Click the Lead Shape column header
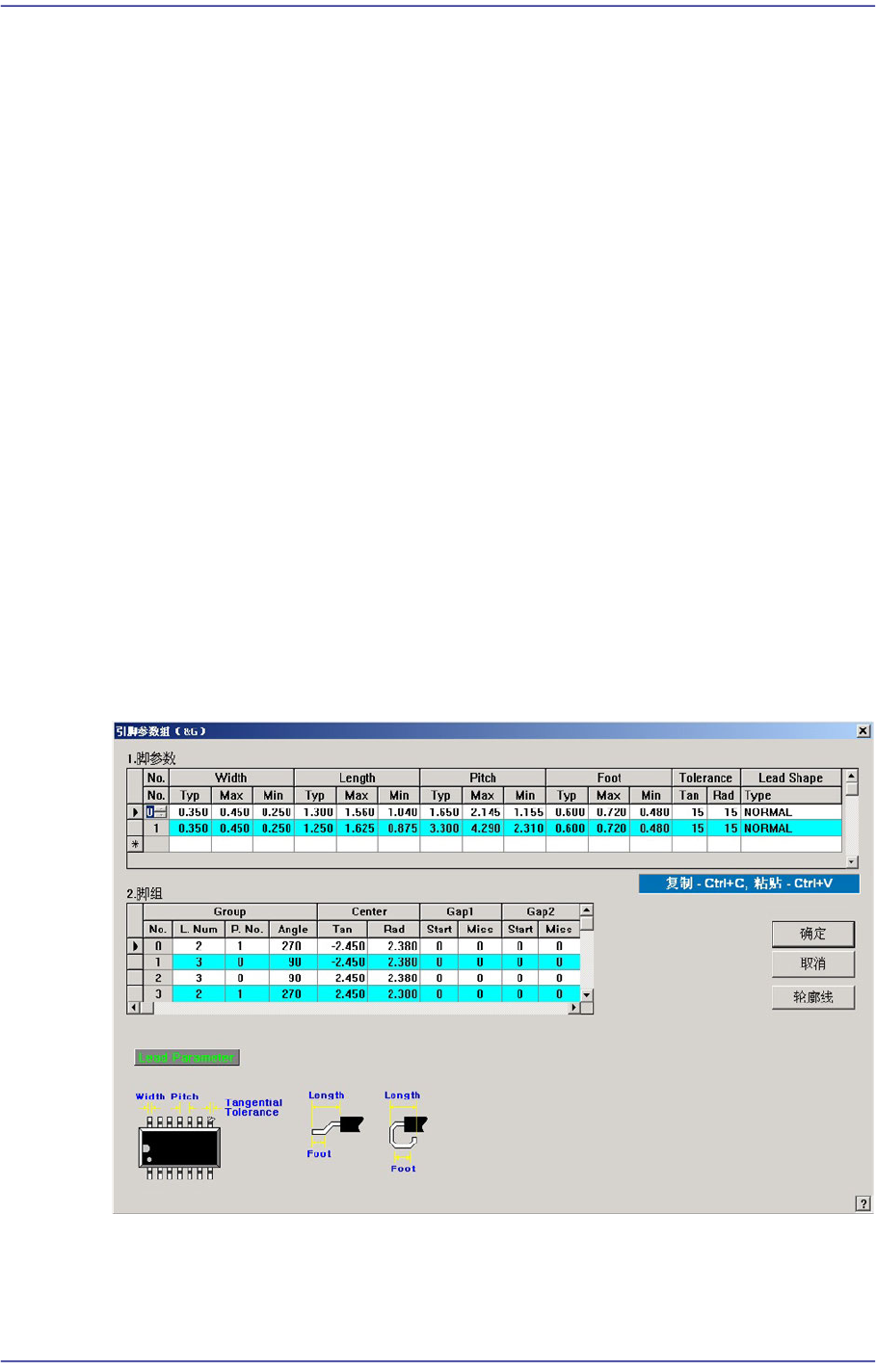Image resolution: width=876 pixels, height=1372 pixels. pyautogui.click(x=791, y=778)
